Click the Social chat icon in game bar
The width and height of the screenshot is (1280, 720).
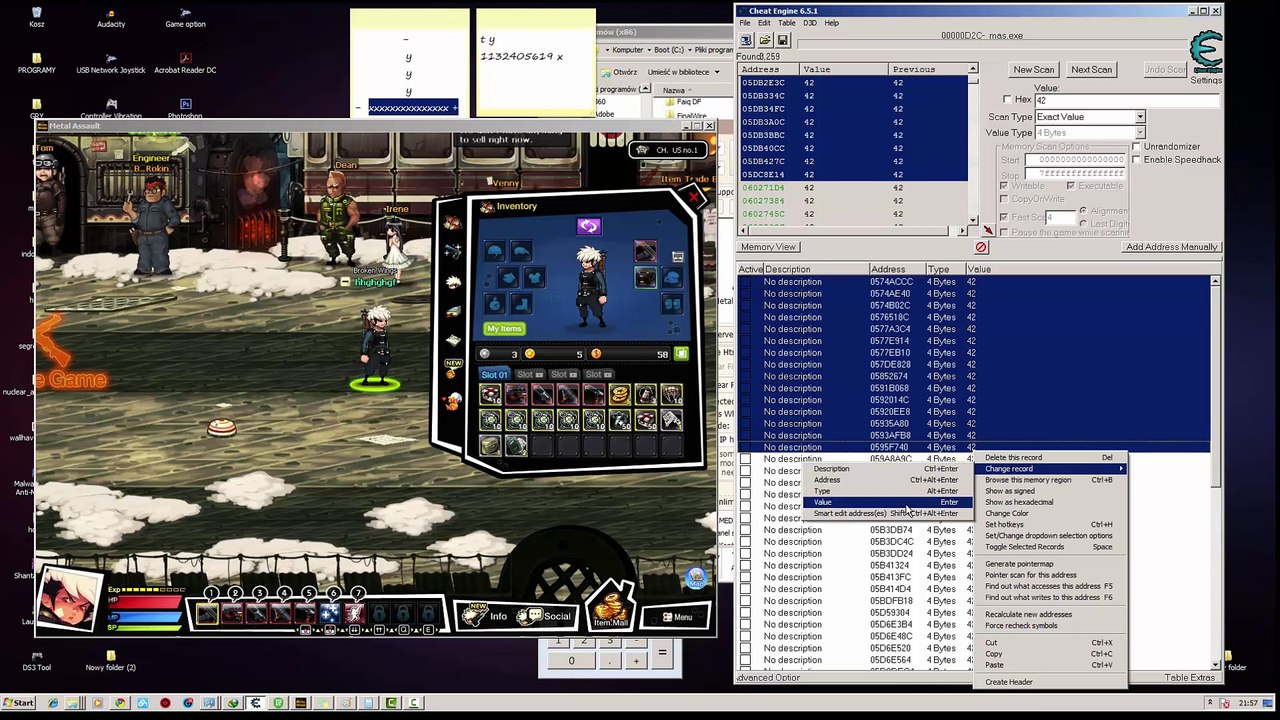546,616
